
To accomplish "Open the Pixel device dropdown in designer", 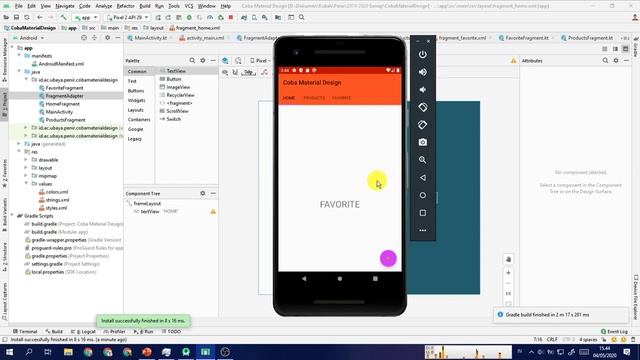I will (260, 60).
